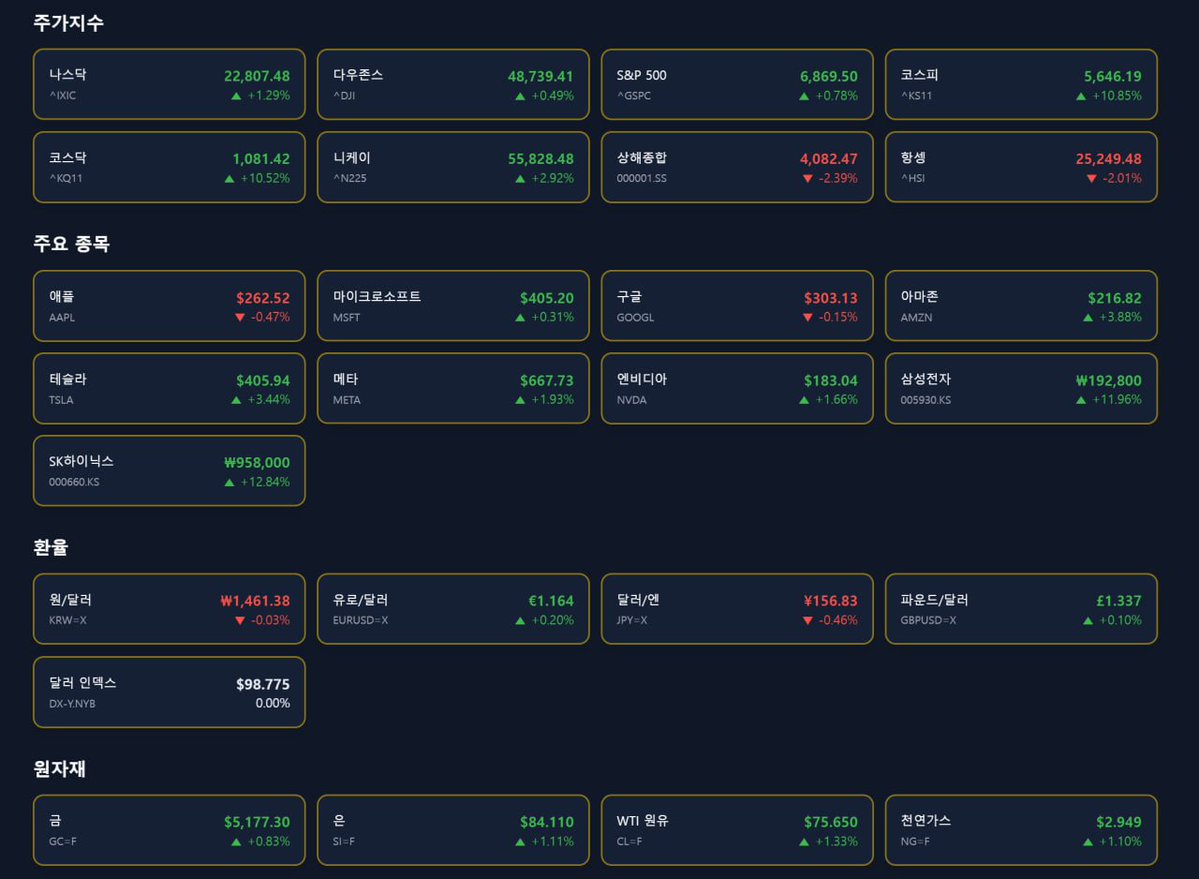This screenshot has height=879, width=1199.
Task: Click the 다우존스 ^DJI card
Action: pos(453,85)
